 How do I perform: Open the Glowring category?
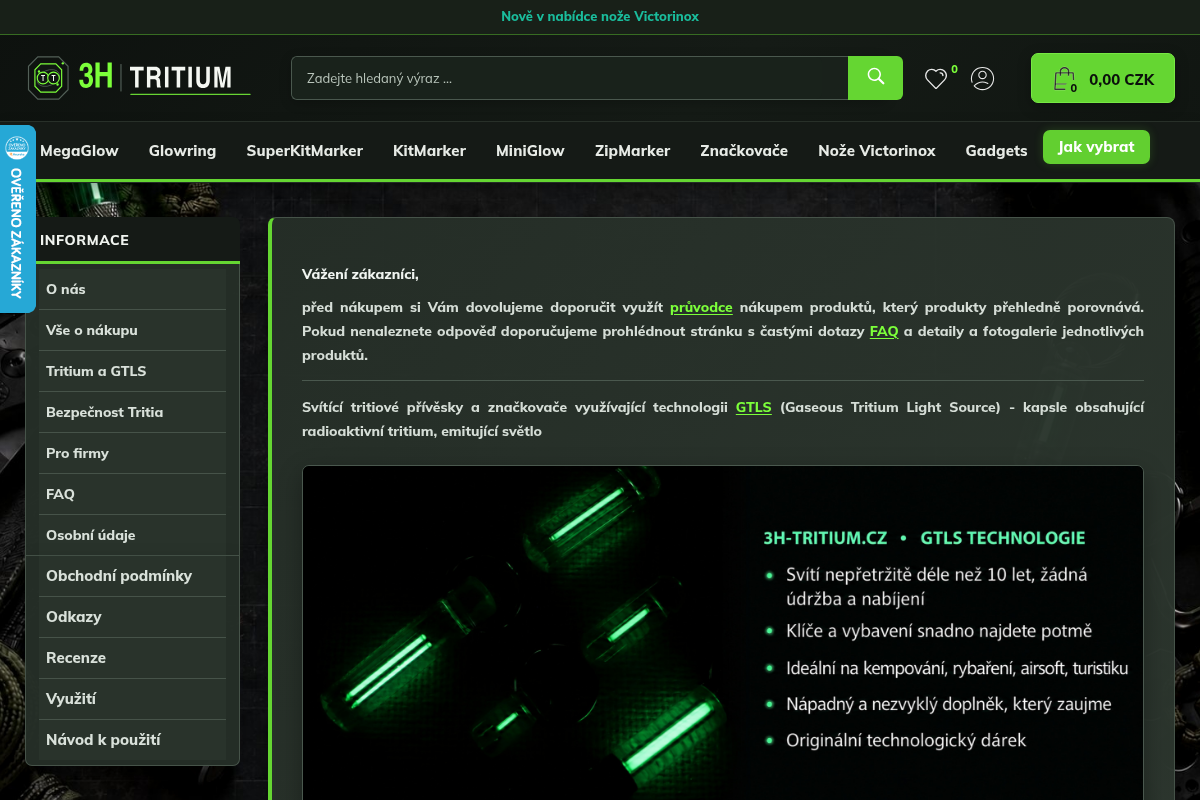(x=182, y=151)
